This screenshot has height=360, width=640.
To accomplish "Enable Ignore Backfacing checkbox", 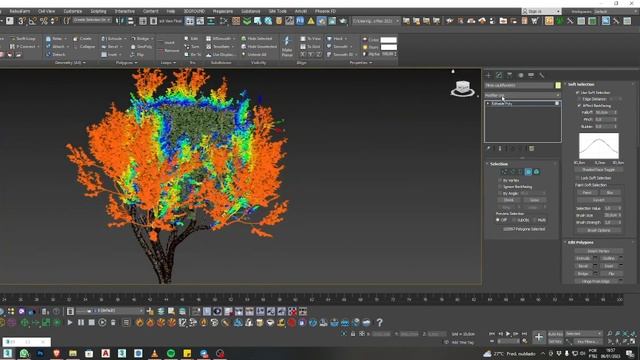I will 500,187.
